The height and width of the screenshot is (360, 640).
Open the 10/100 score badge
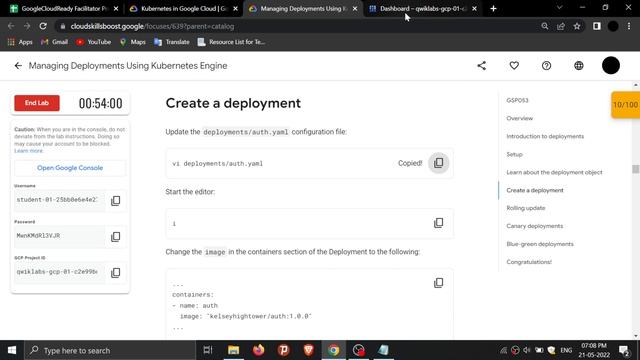tap(625, 105)
